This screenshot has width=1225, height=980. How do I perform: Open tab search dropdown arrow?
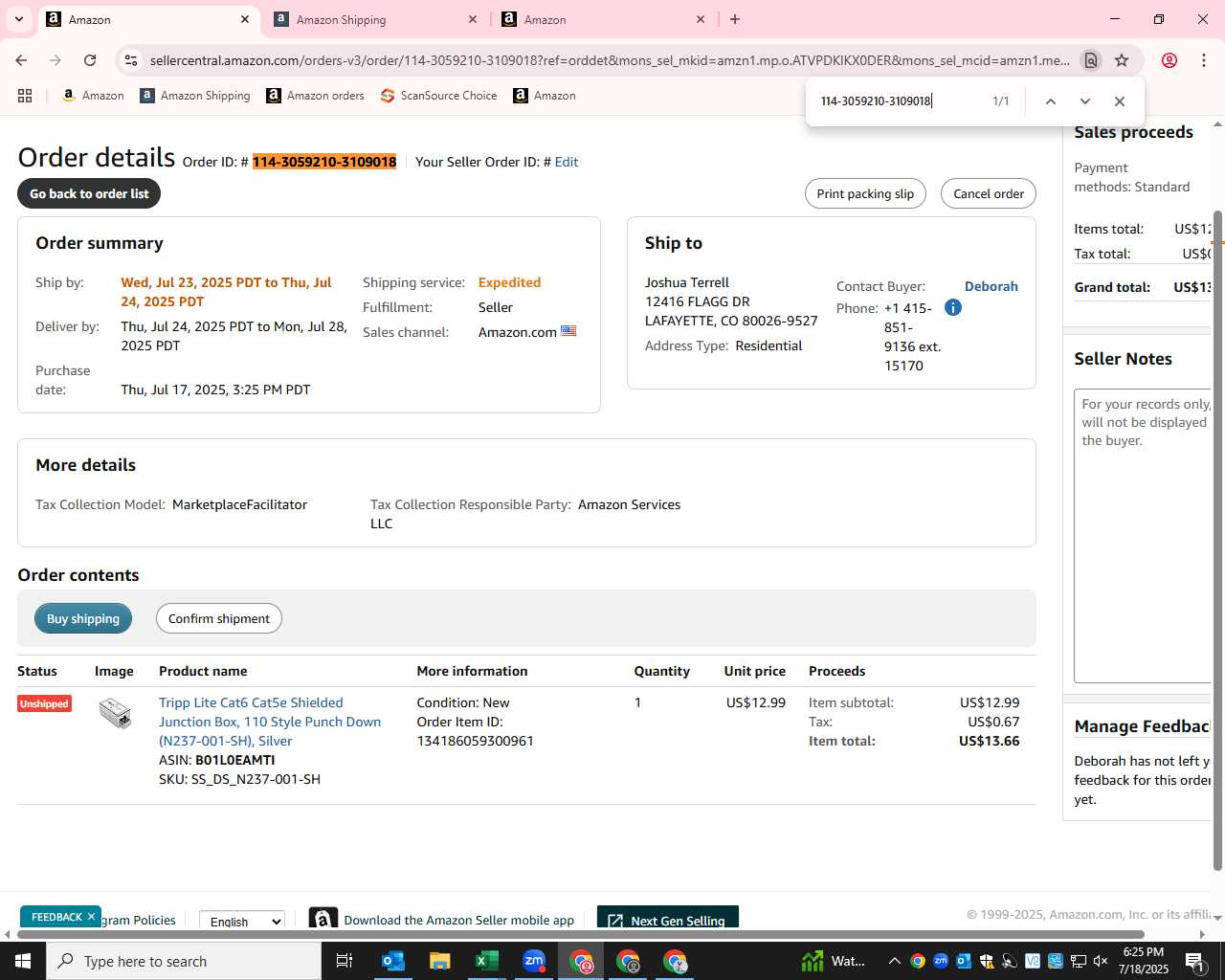(18, 19)
